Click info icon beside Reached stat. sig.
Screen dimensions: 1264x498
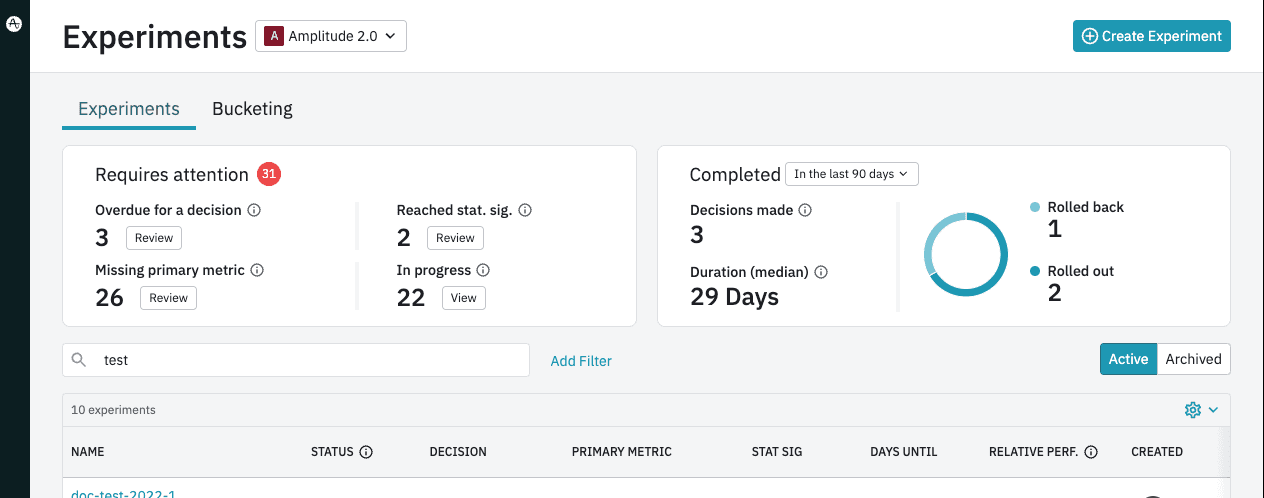(525, 211)
